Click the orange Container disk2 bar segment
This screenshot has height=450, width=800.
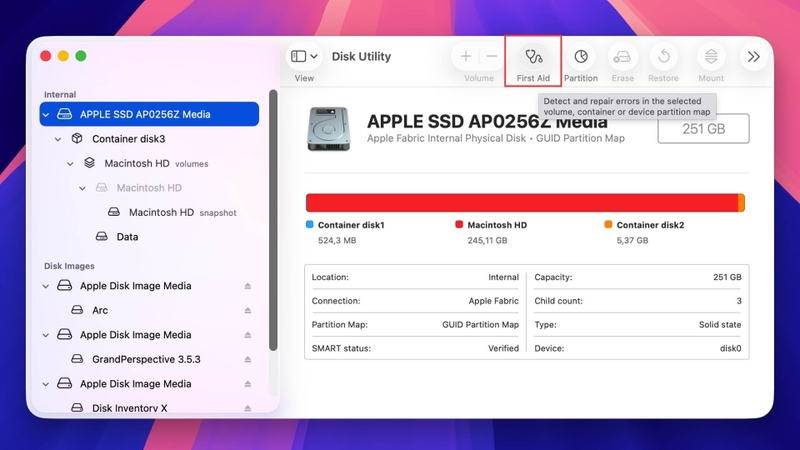point(741,203)
